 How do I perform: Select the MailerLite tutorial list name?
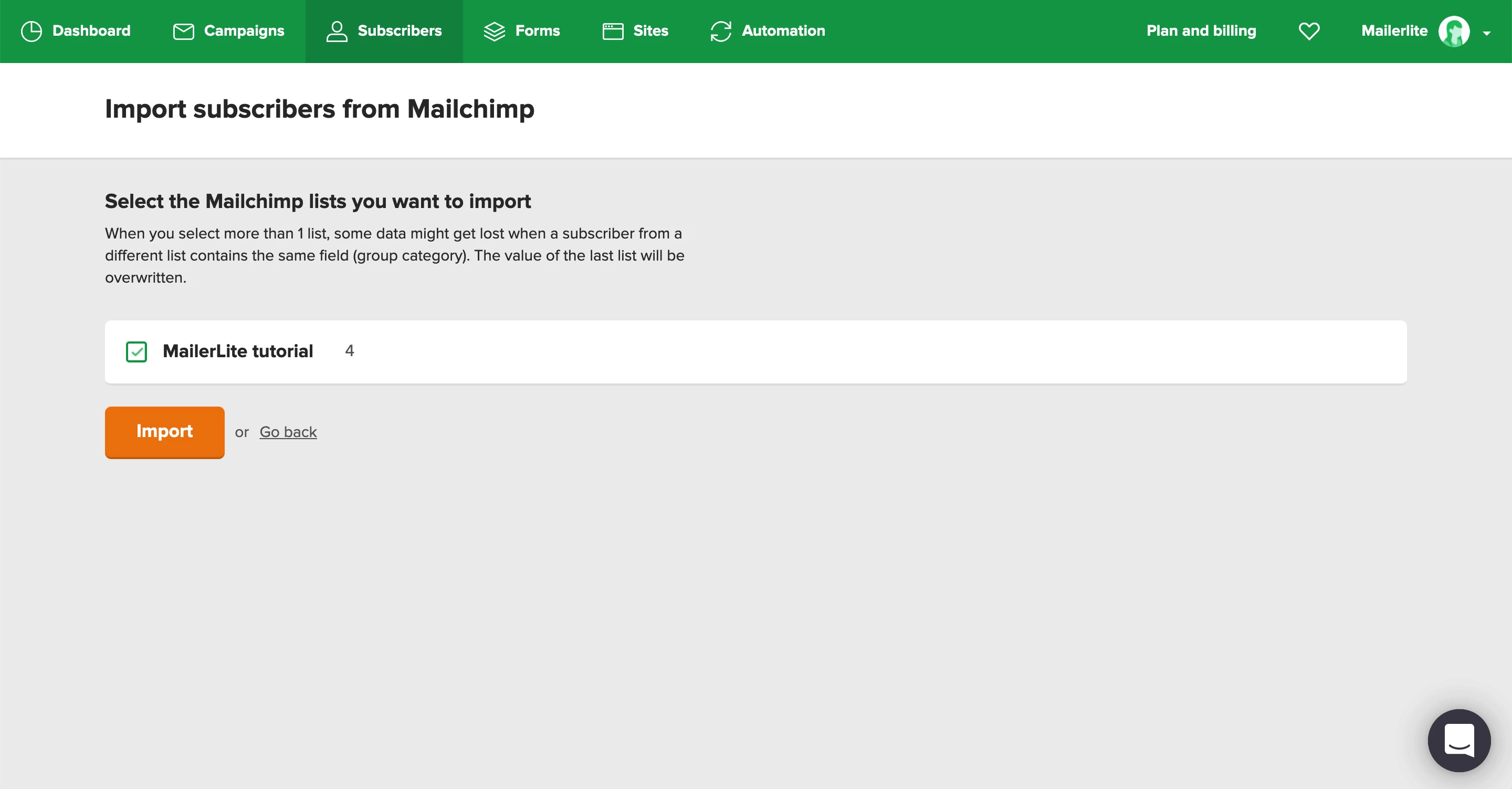[x=238, y=351]
